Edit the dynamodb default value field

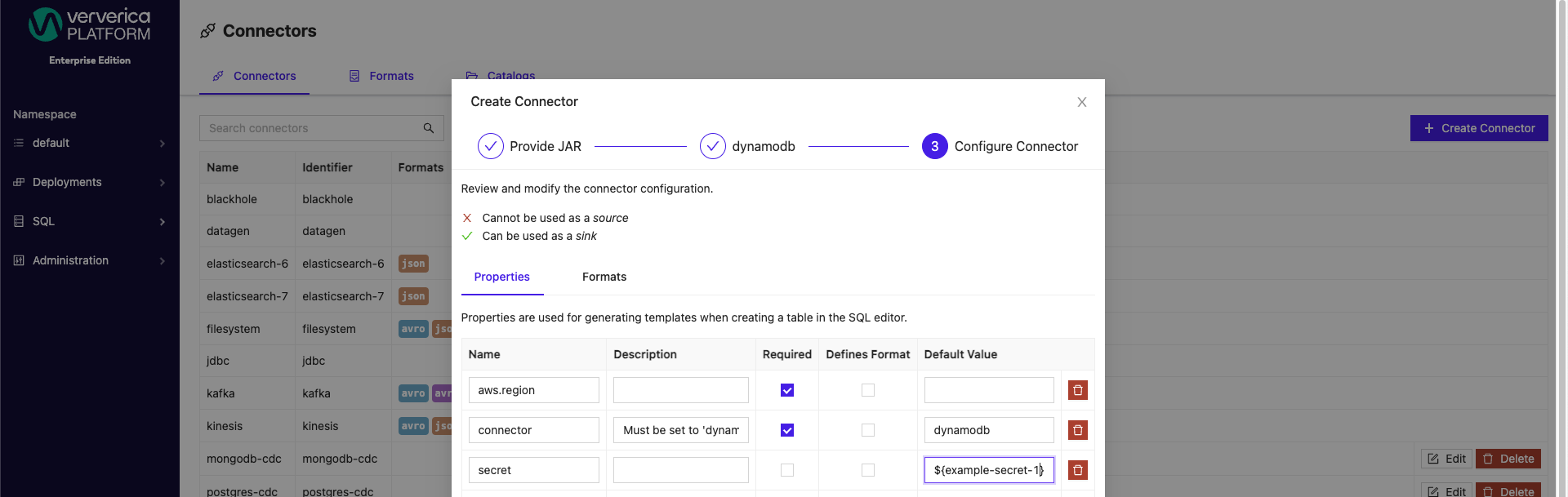click(x=989, y=430)
